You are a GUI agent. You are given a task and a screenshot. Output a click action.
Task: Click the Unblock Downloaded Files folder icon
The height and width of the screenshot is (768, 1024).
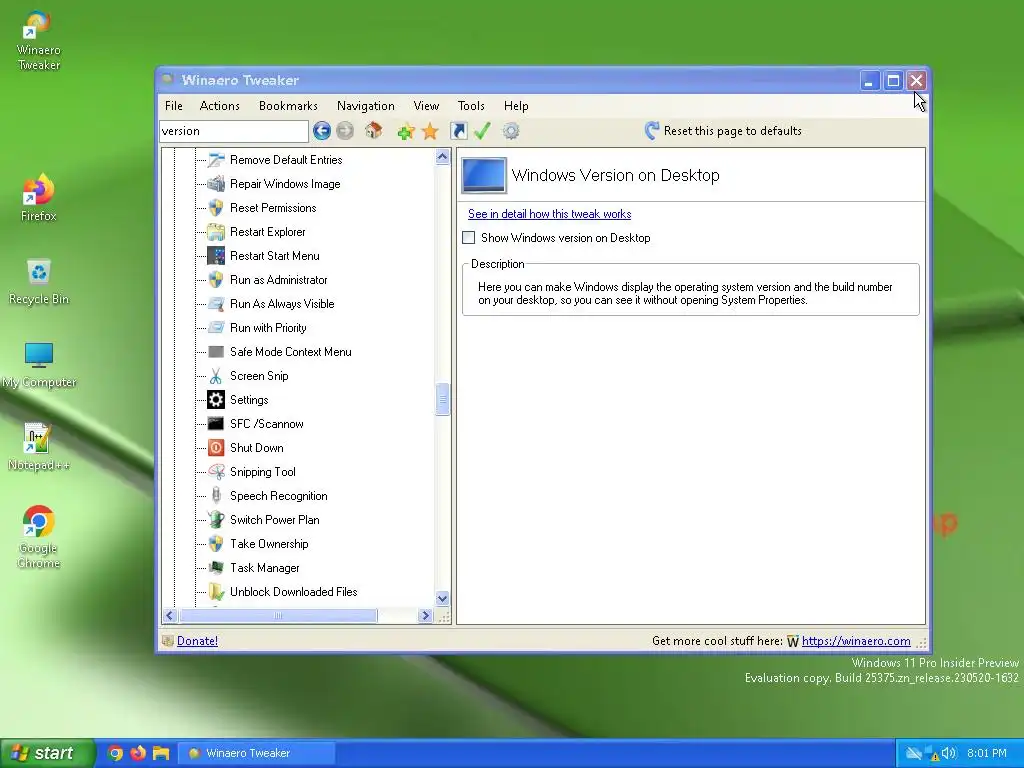pos(216,592)
